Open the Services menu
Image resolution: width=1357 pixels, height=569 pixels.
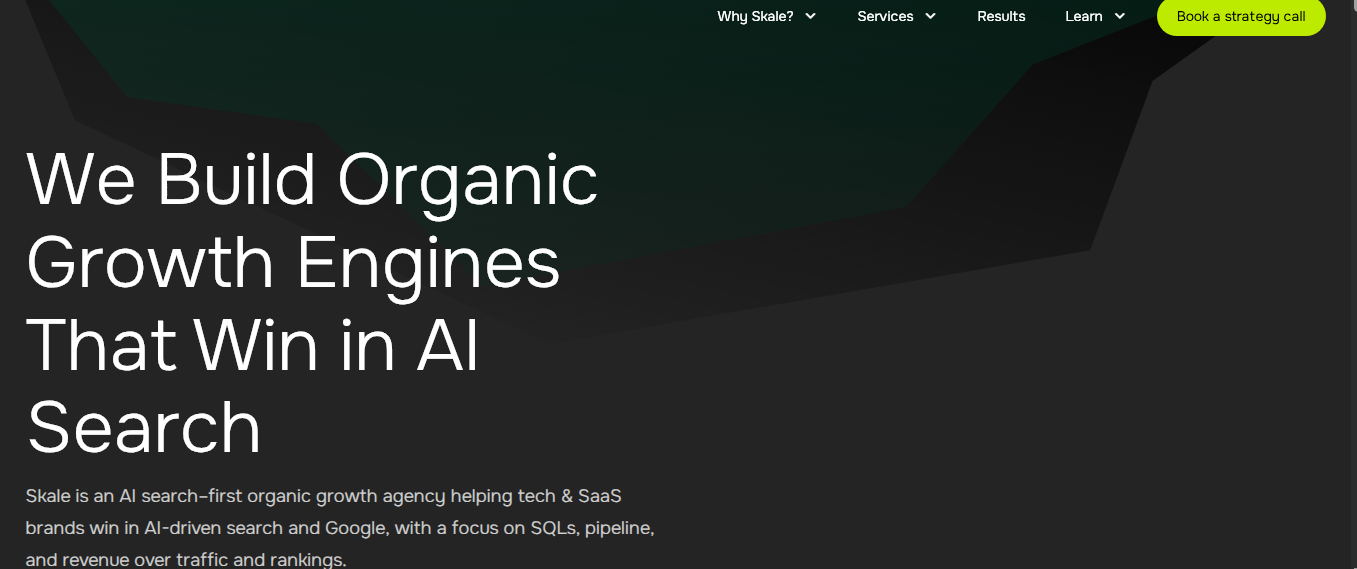[x=885, y=16]
